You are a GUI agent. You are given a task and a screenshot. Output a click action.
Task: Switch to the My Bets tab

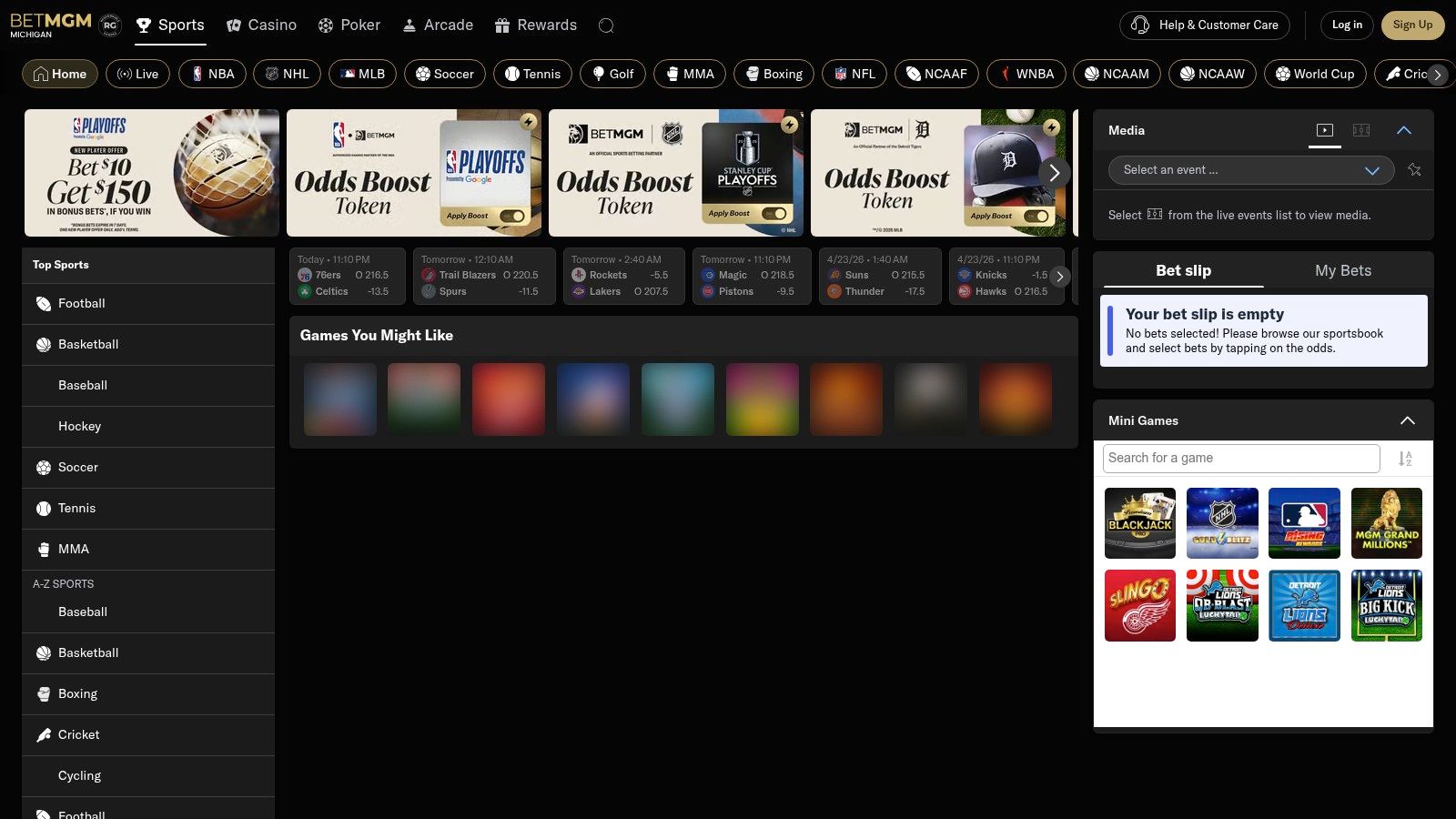click(1342, 270)
